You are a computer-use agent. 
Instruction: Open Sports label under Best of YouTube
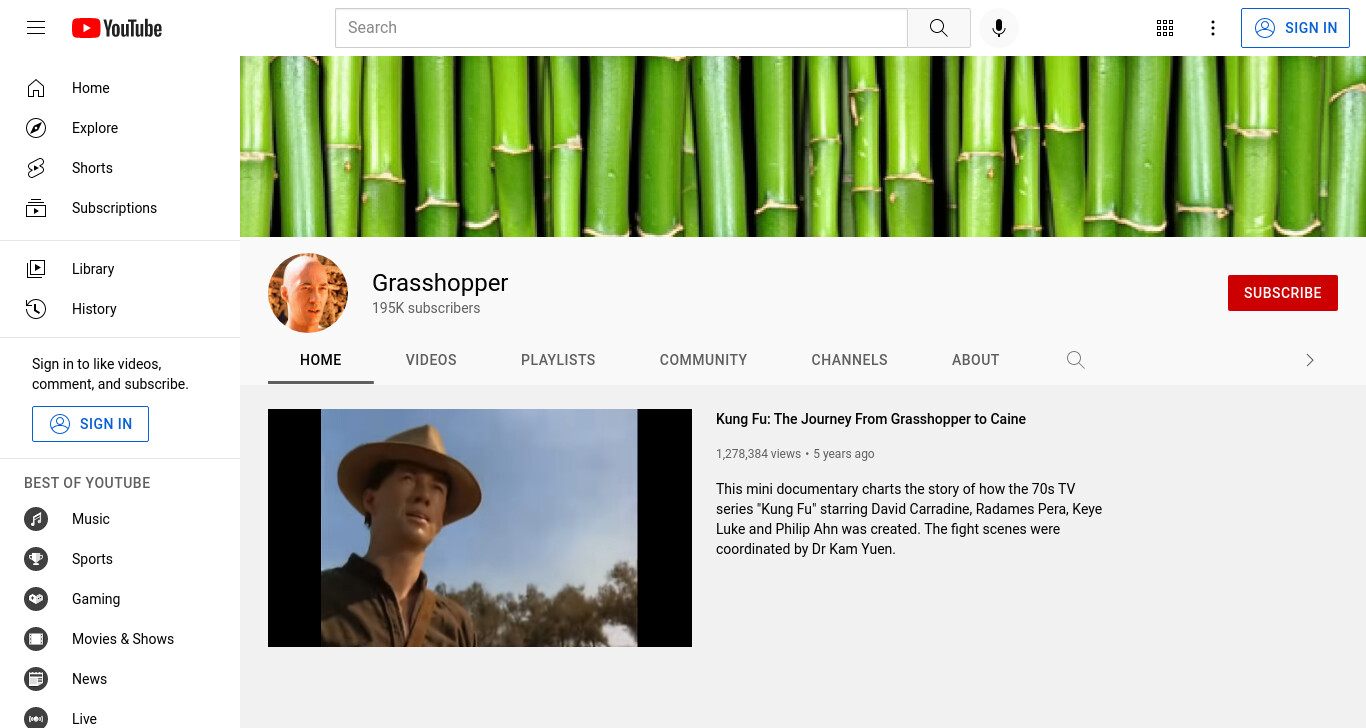pyautogui.click(x=92, y=559)
